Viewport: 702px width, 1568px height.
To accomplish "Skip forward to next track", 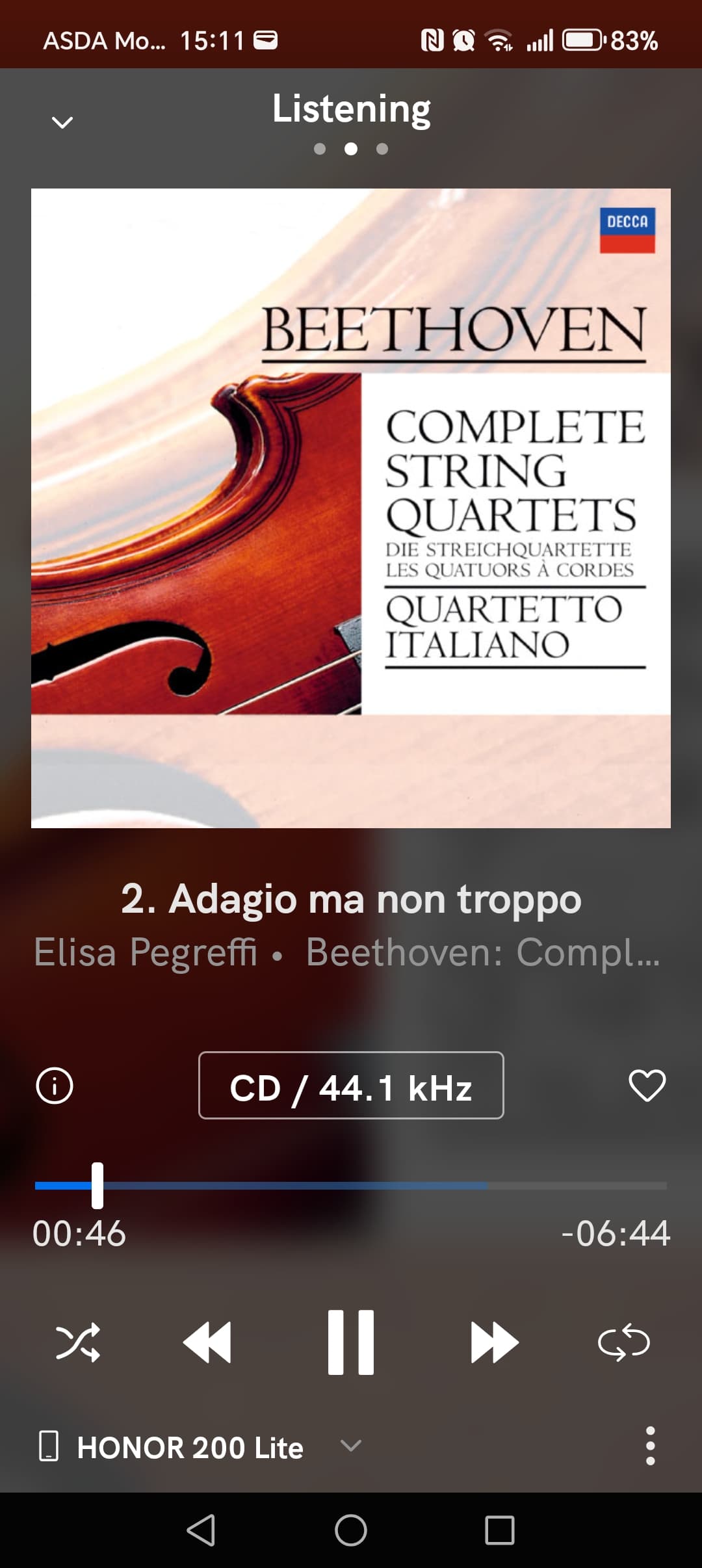I will (494, 1342).
